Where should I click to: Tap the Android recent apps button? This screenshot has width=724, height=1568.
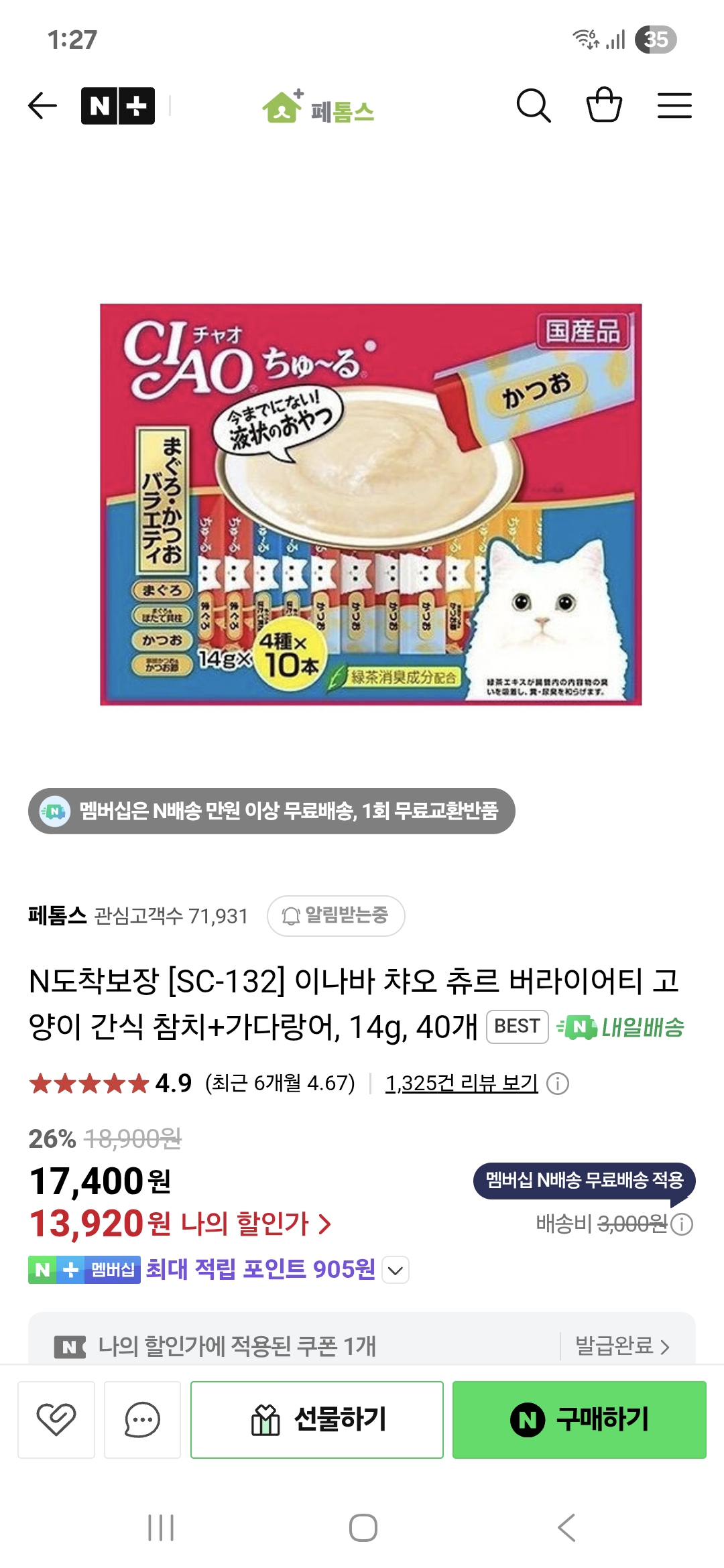[x=161, y=1528]
